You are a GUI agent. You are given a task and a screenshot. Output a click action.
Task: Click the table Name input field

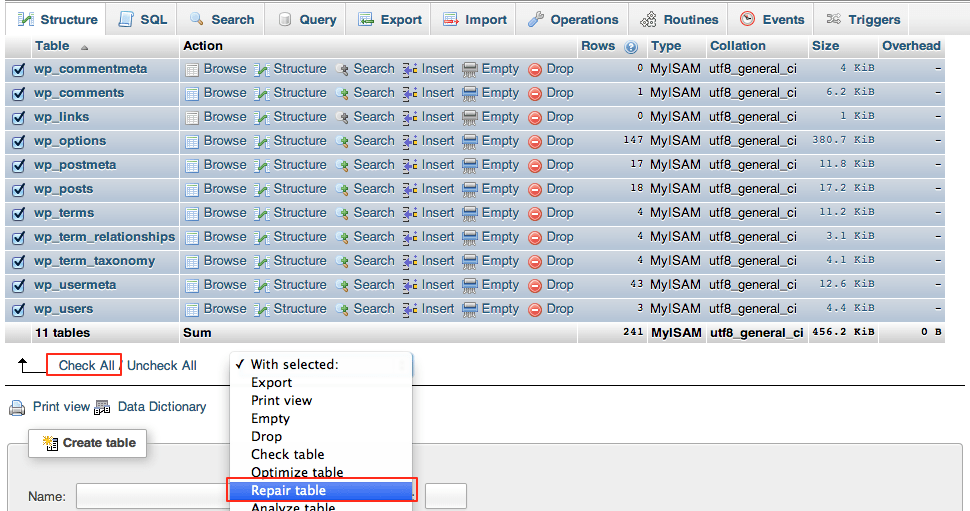(x=152, y=496)
